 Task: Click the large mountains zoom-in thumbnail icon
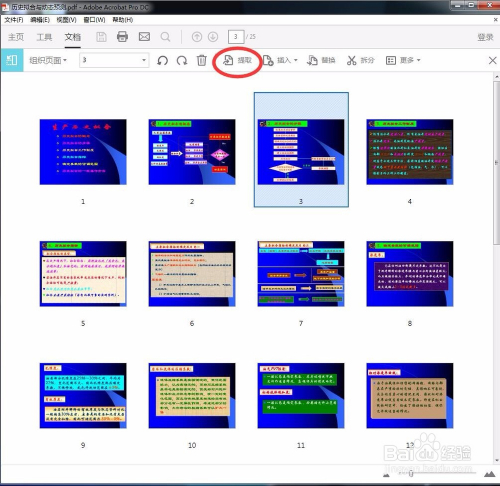point(489,474)
